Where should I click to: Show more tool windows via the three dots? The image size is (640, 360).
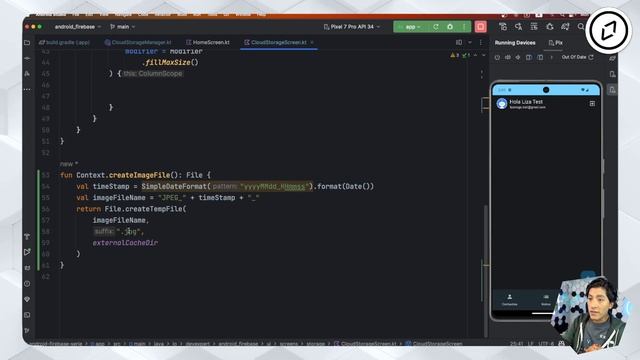coord(27,89)
